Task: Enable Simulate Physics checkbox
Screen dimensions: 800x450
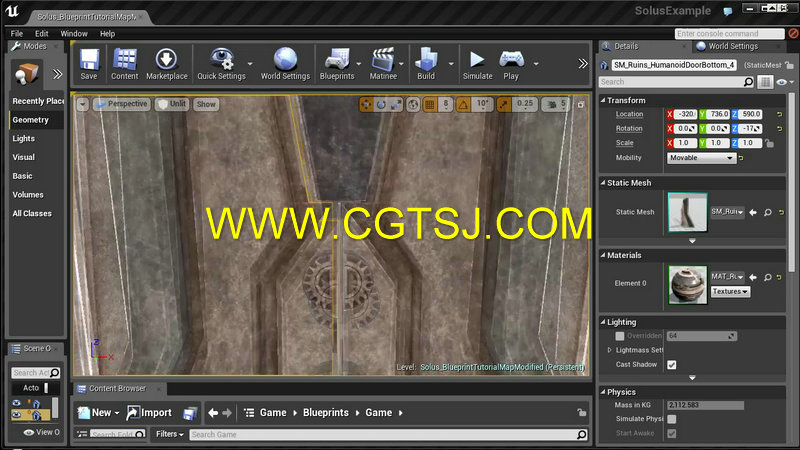Action: click(671, 419)
